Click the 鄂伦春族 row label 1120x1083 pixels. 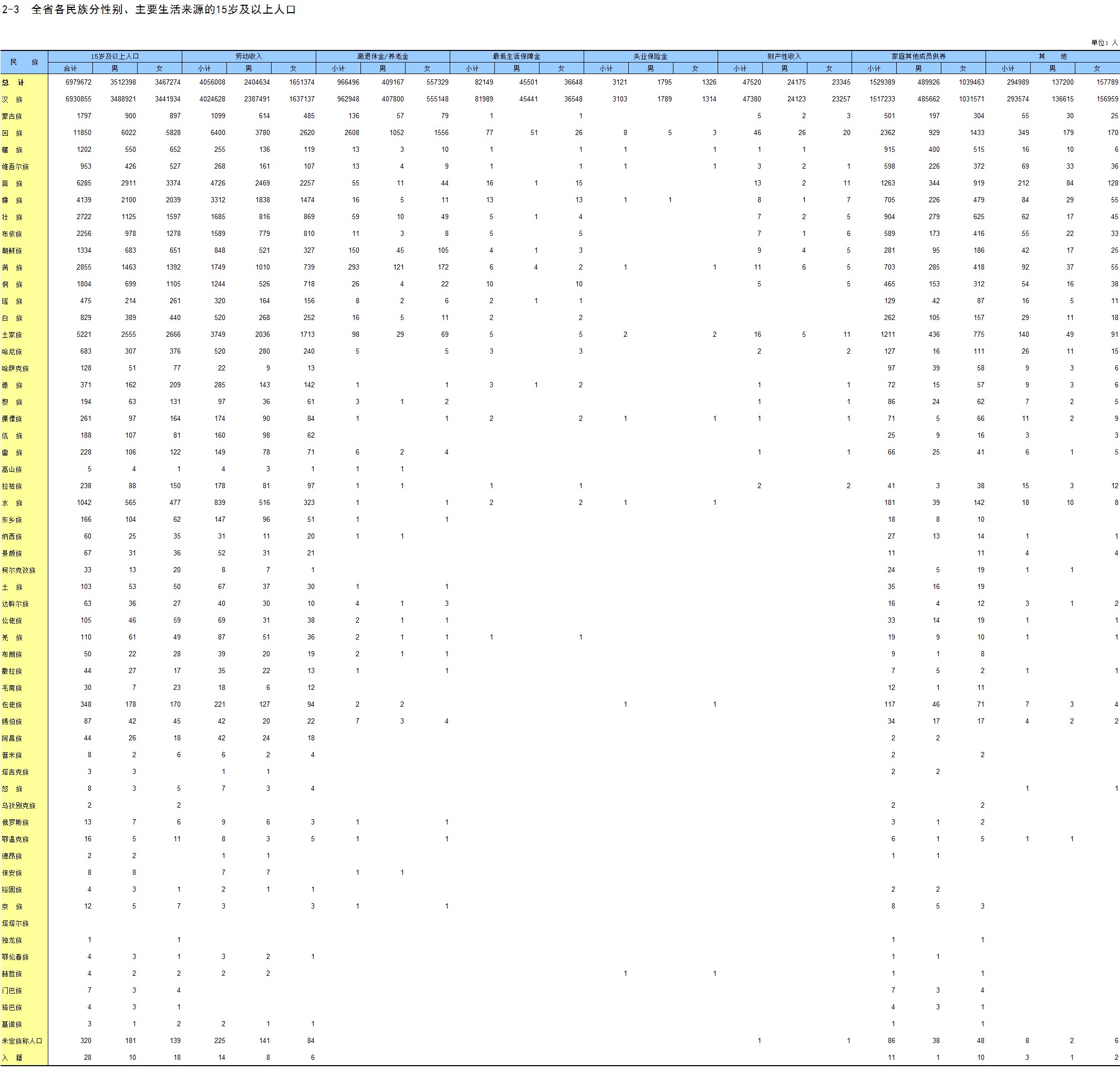pos(15,957)
